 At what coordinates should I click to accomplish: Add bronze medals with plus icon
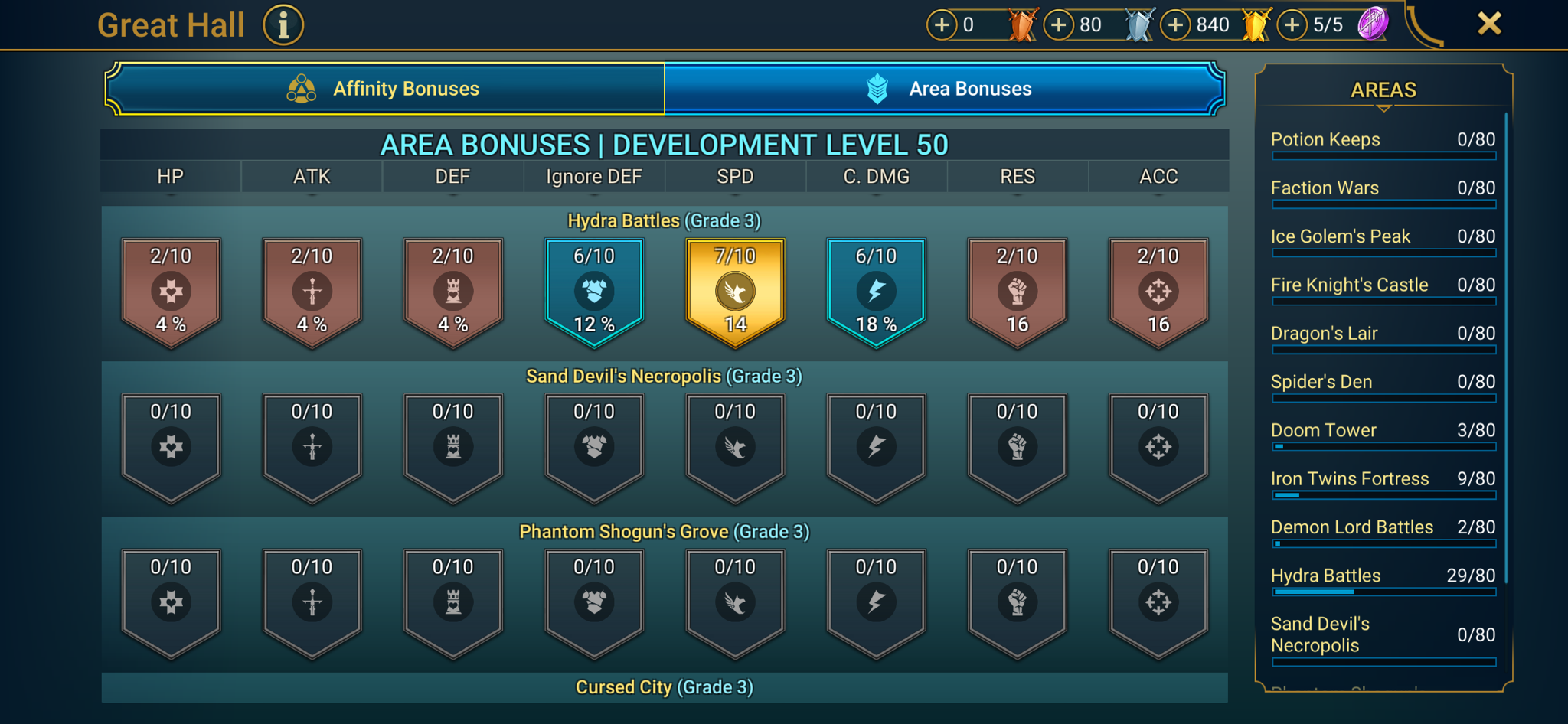click(x=942, y=25)
